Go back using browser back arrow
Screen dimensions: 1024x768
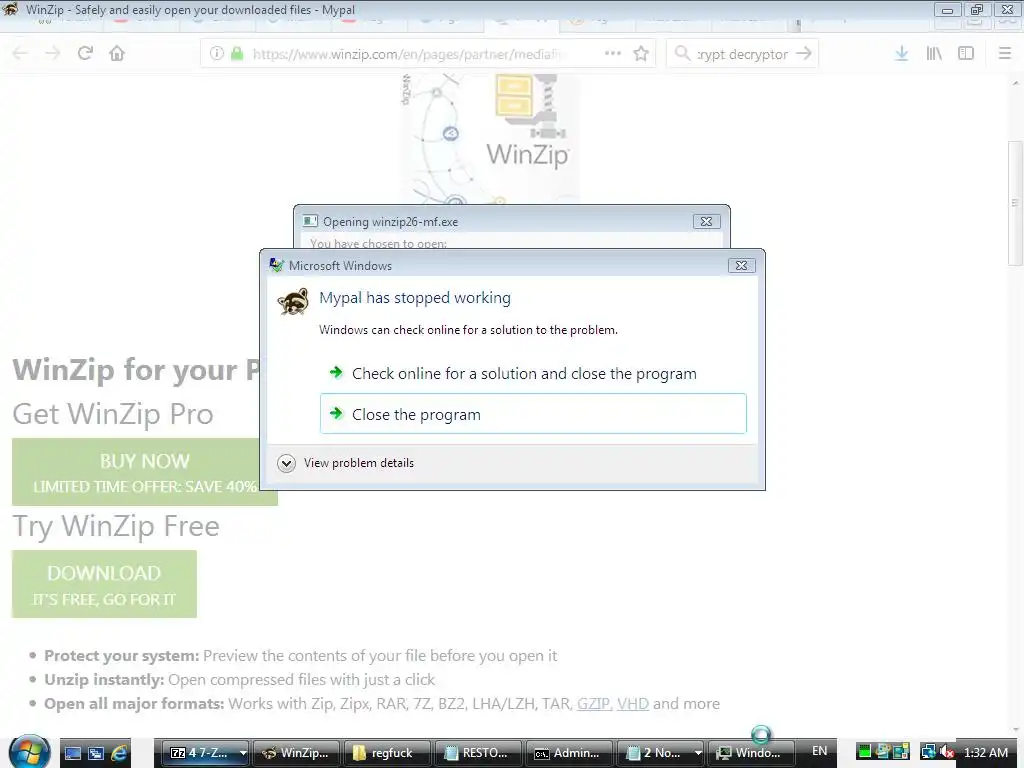[20, 54]
